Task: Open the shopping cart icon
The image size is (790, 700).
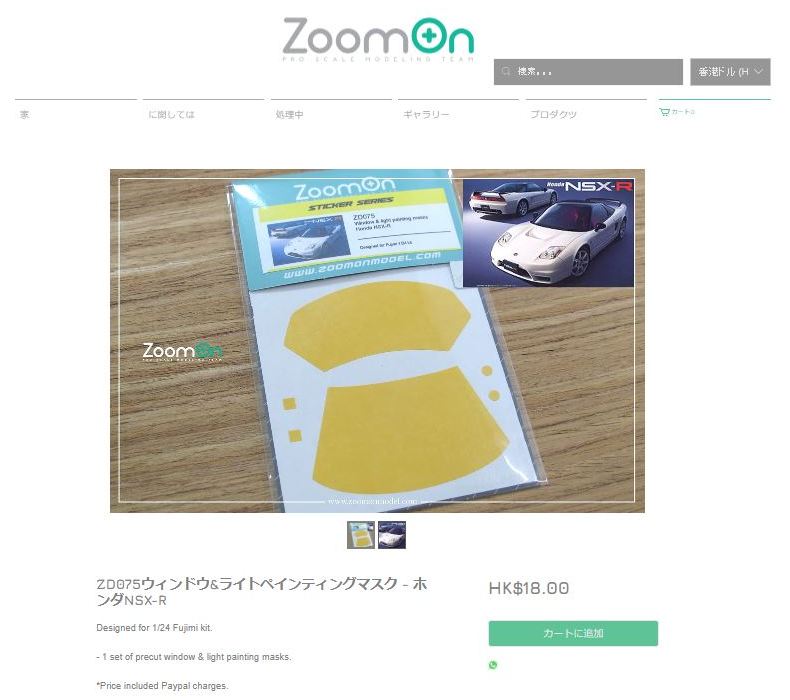Action: coord(664,112)
